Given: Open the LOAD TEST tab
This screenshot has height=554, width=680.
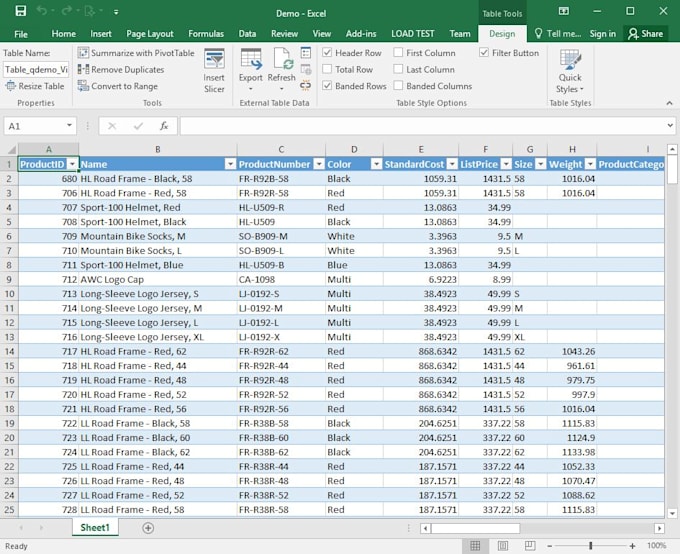Looking at the screenshot, I should 412,34.
